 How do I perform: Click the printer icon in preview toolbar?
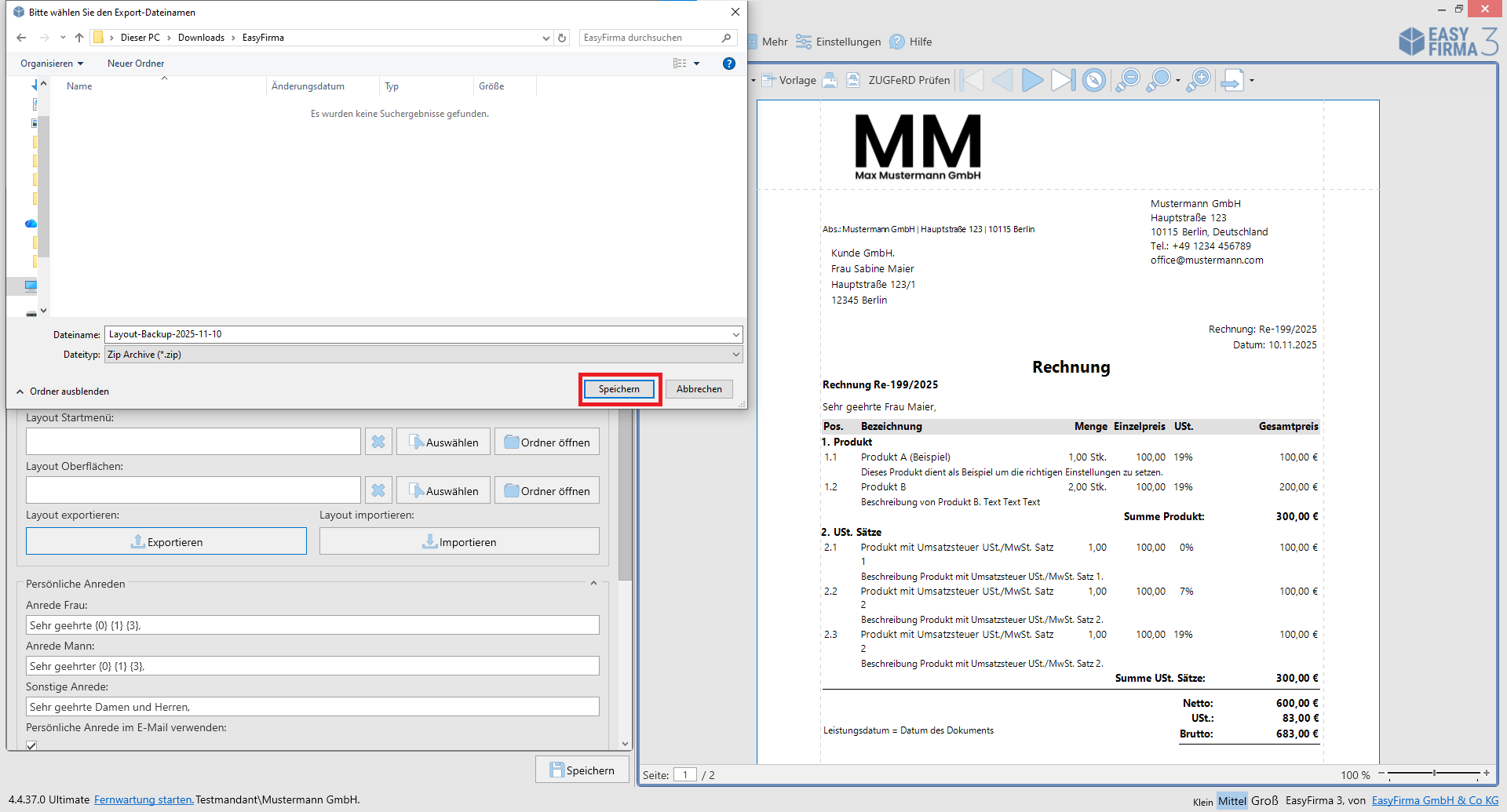pyautogui.click(x=830, y=80)
